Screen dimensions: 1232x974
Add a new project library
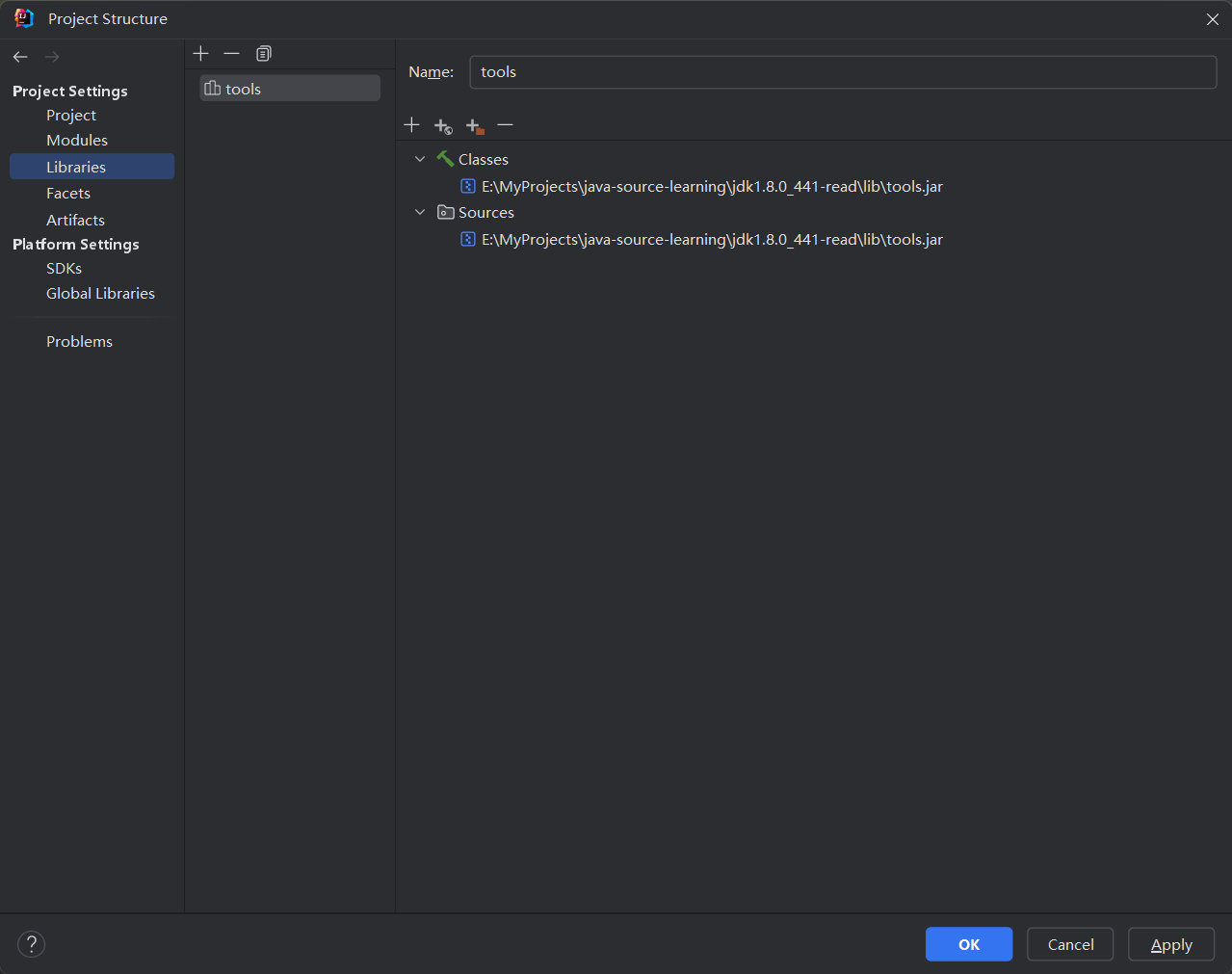click(200, 54)
